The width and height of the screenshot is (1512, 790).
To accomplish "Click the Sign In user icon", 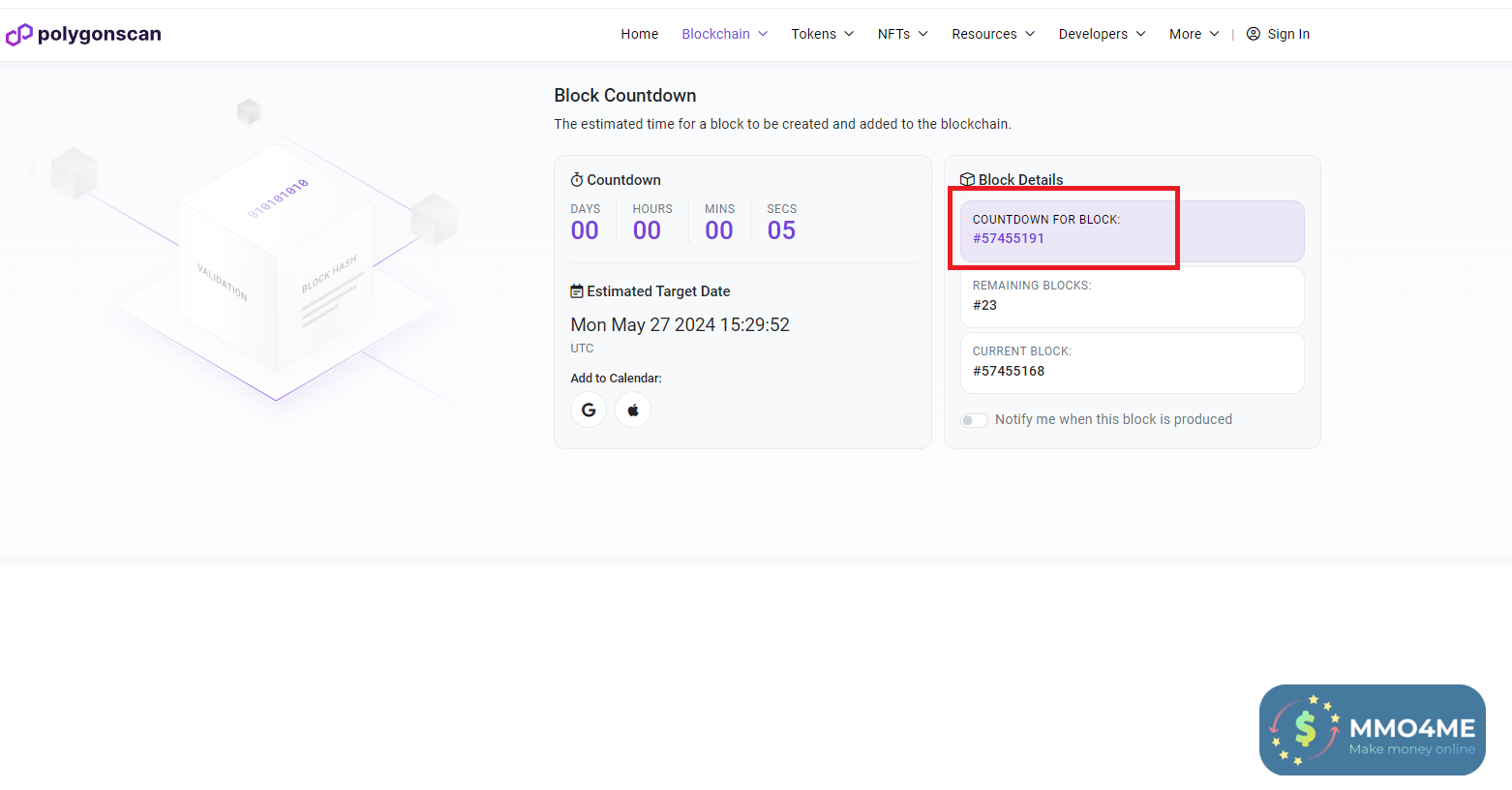I will [x=1254, y=34].
